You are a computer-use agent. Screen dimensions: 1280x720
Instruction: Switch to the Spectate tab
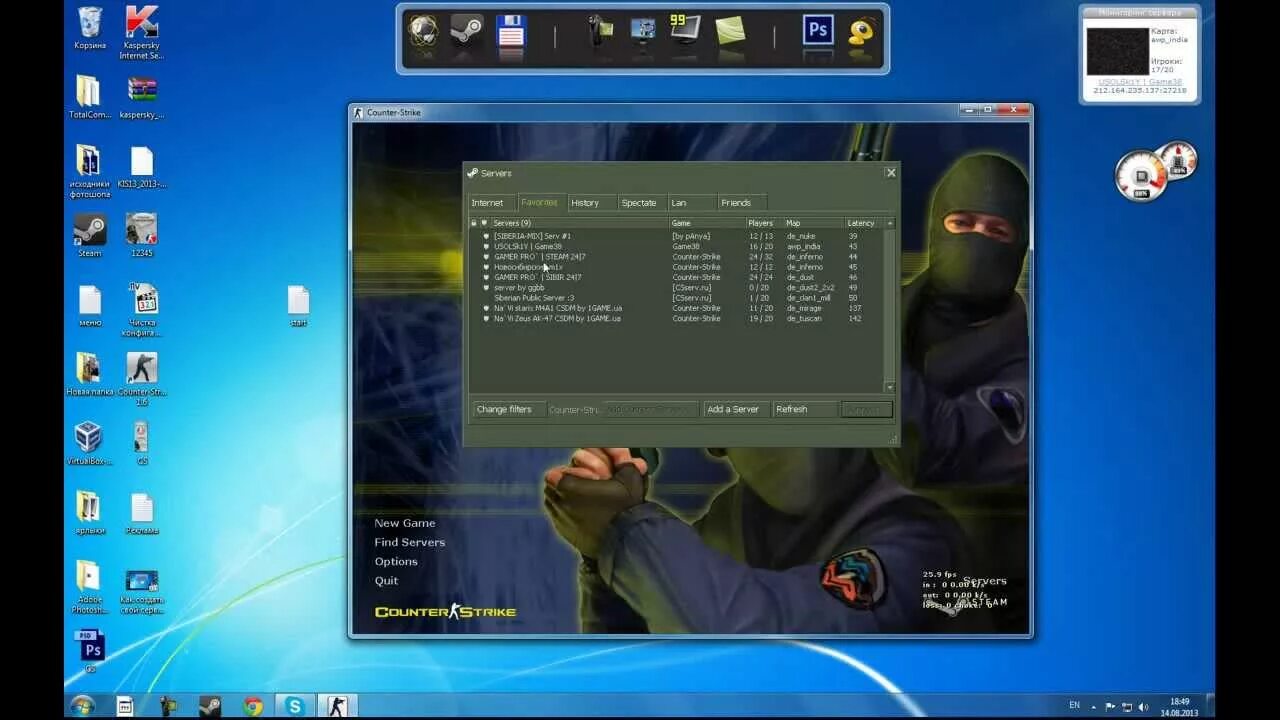click(641, 203)
